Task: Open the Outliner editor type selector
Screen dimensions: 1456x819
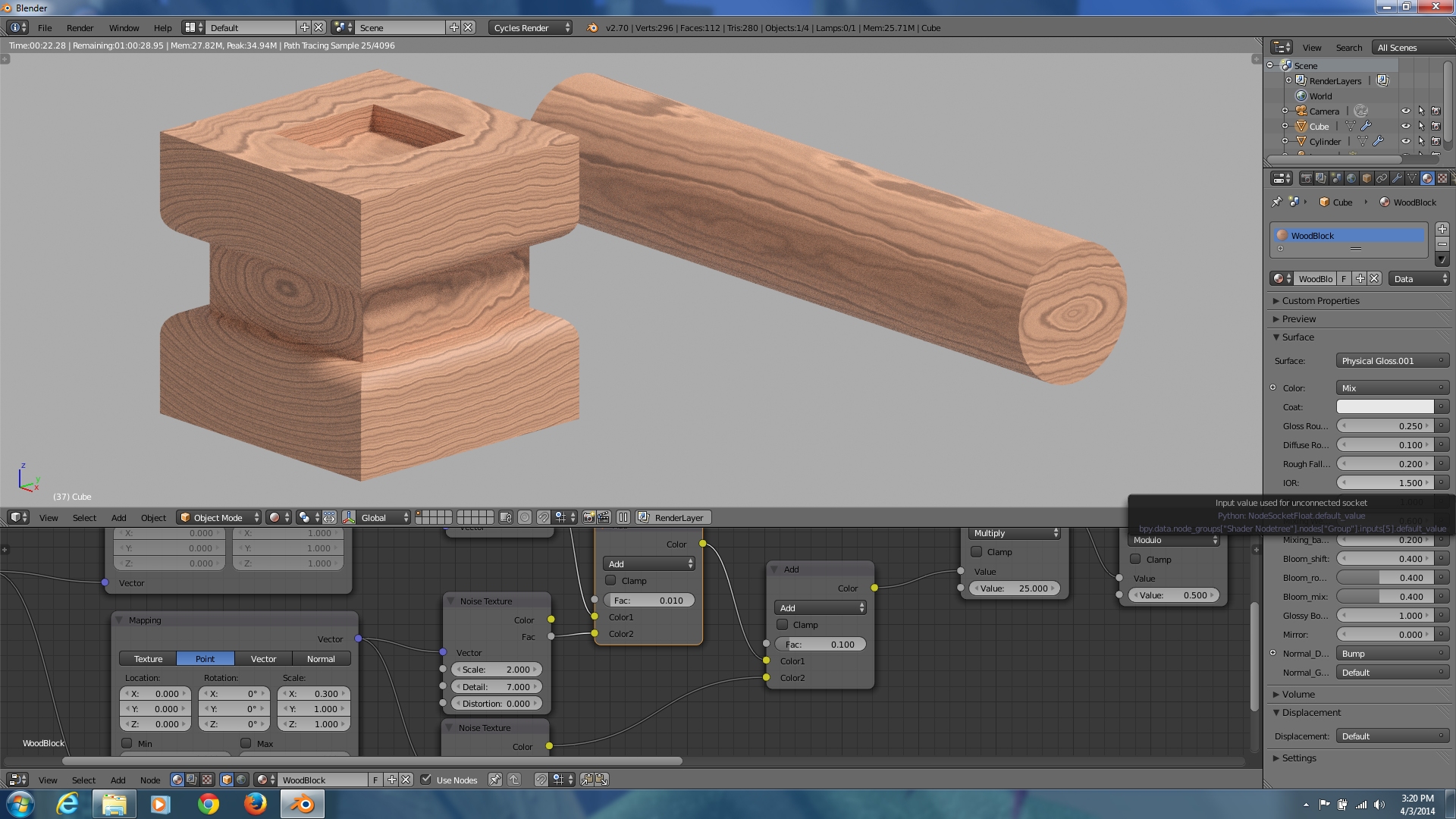Action: click(1281, 47)
